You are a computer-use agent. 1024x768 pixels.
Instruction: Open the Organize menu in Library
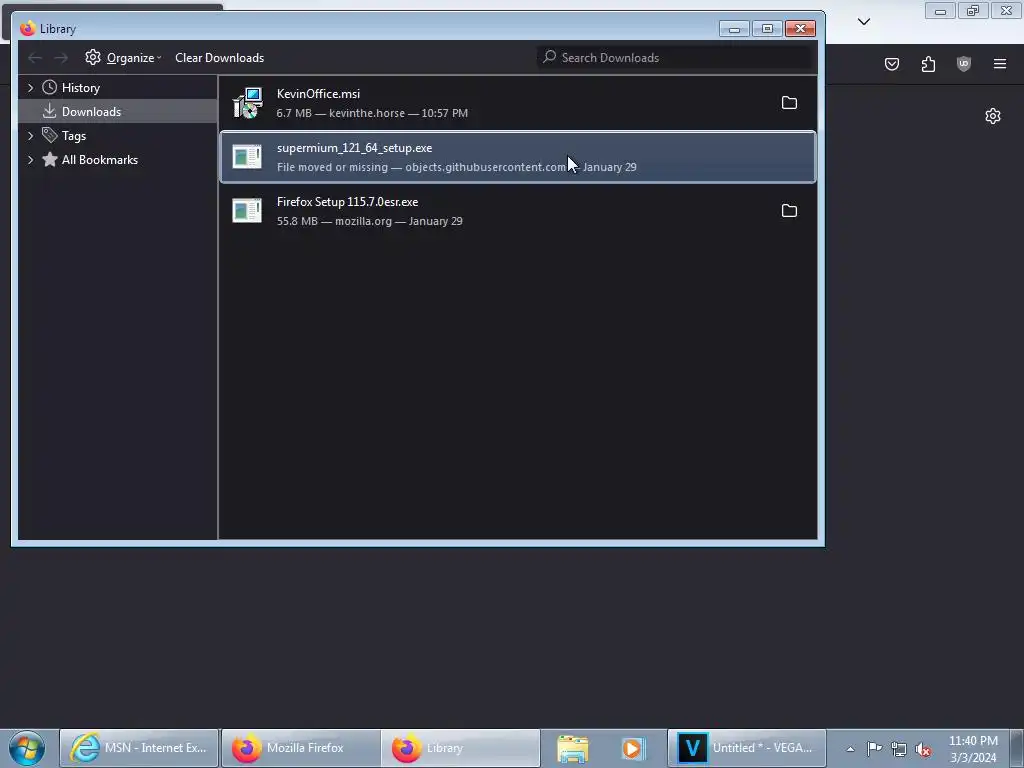[123, 57]
